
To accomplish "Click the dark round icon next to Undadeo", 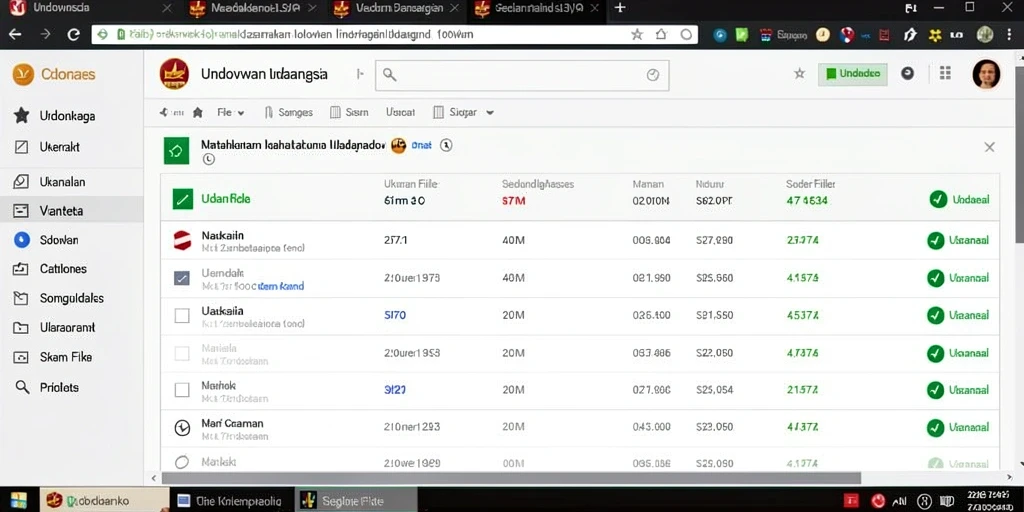I will (908, 73).
